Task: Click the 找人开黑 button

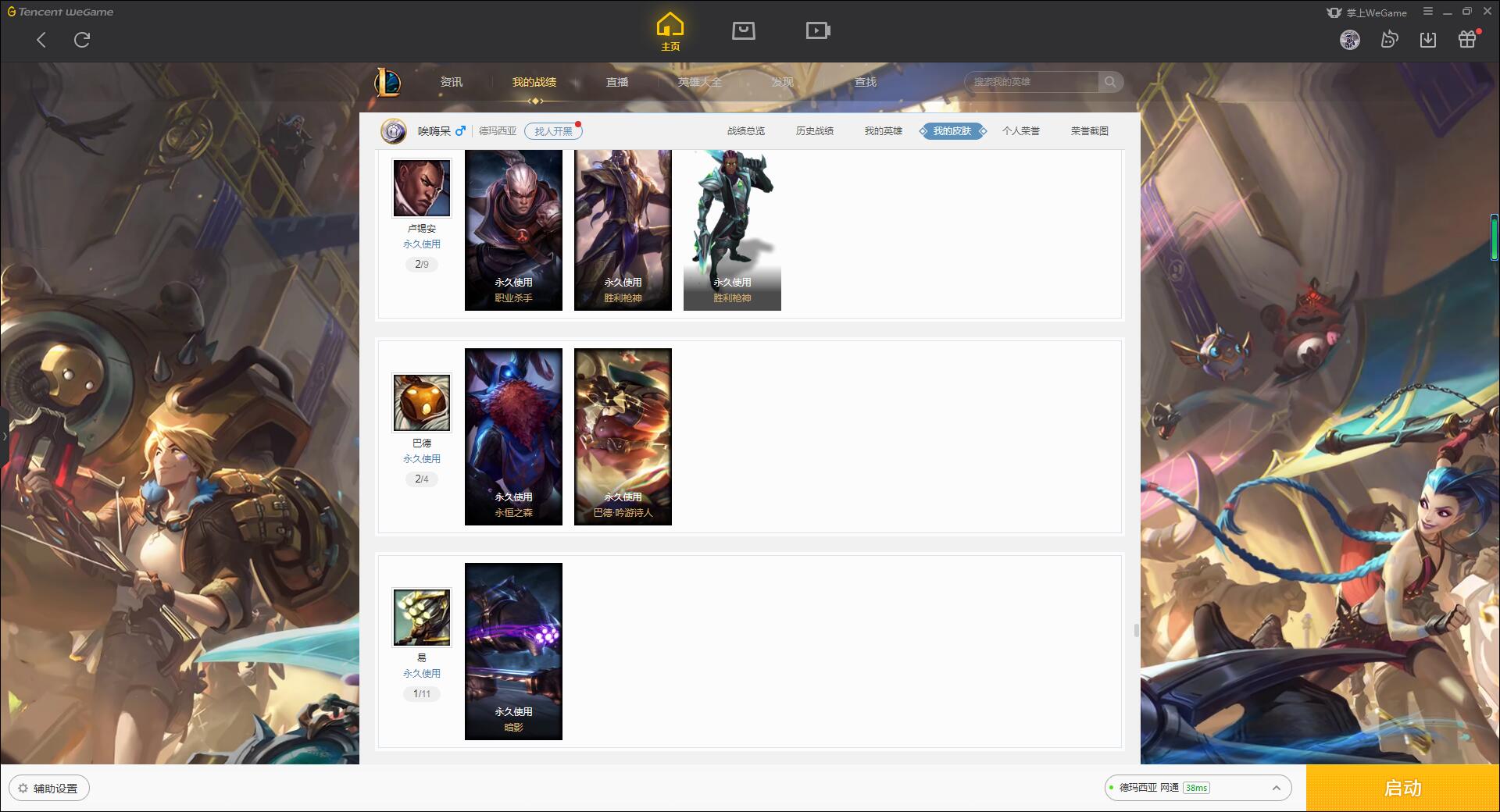Action: click(x=553, y=131)
